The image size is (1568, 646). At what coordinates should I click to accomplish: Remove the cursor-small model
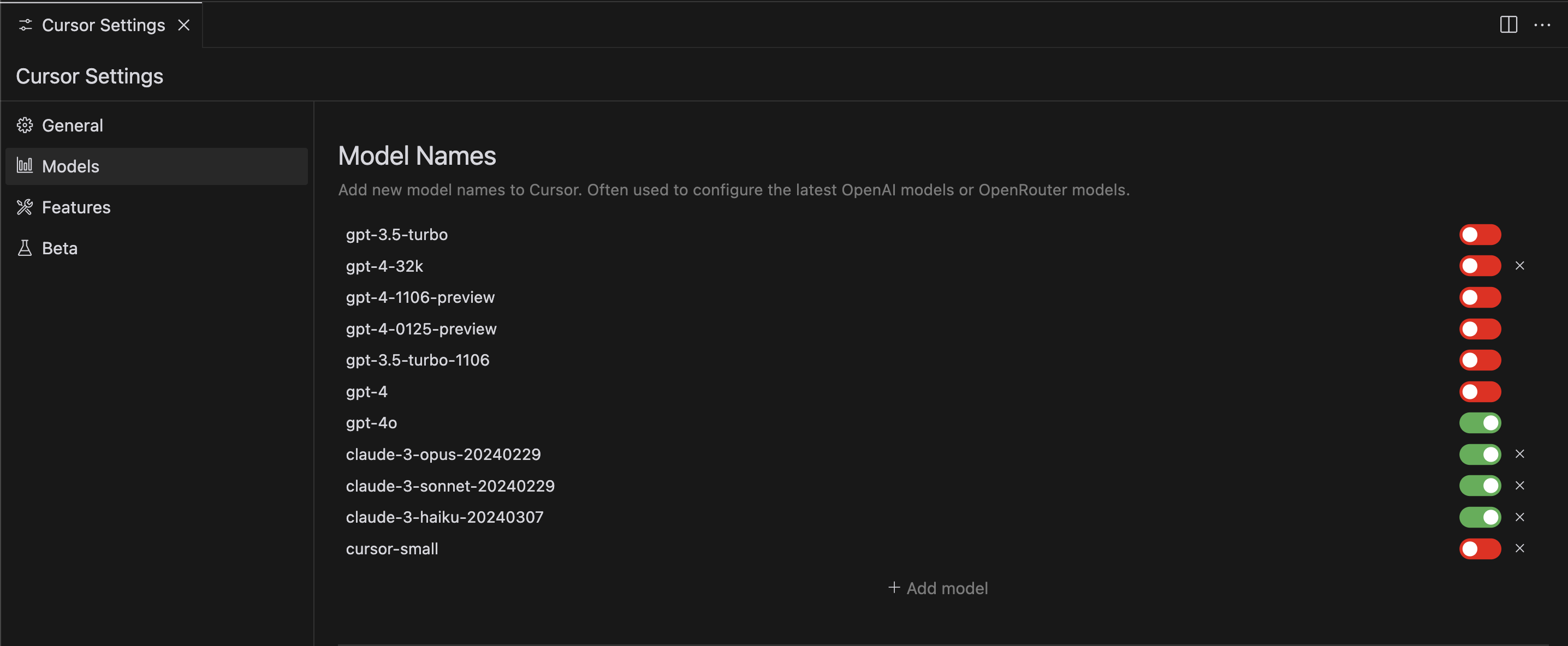1519,549
